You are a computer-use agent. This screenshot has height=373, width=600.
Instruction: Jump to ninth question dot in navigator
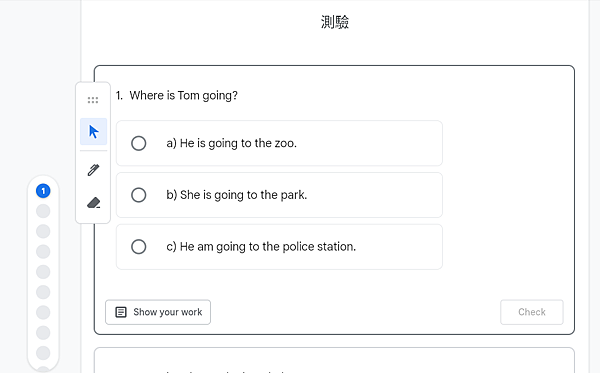point(43,353)
